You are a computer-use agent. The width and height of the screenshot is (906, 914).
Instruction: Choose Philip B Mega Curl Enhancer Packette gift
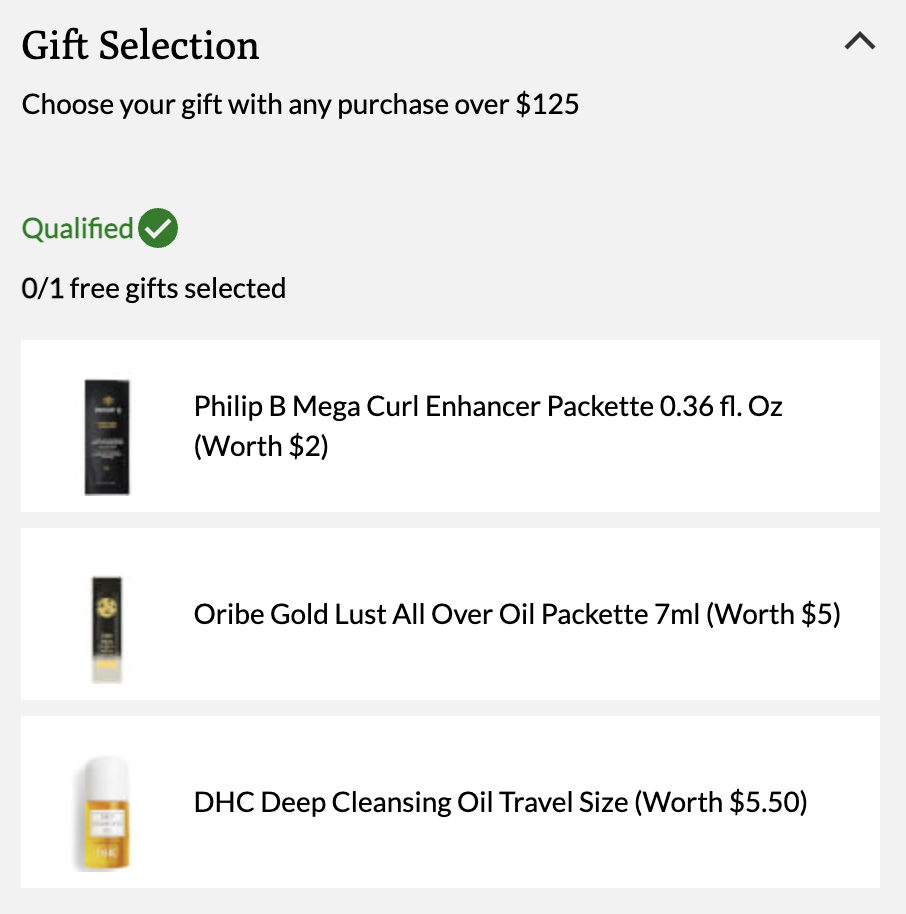[450, 426]
